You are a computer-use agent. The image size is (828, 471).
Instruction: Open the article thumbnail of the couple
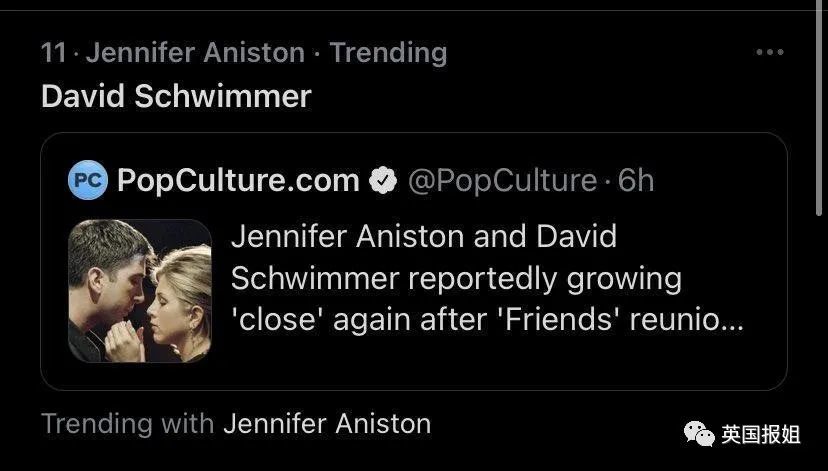[139, 291]
